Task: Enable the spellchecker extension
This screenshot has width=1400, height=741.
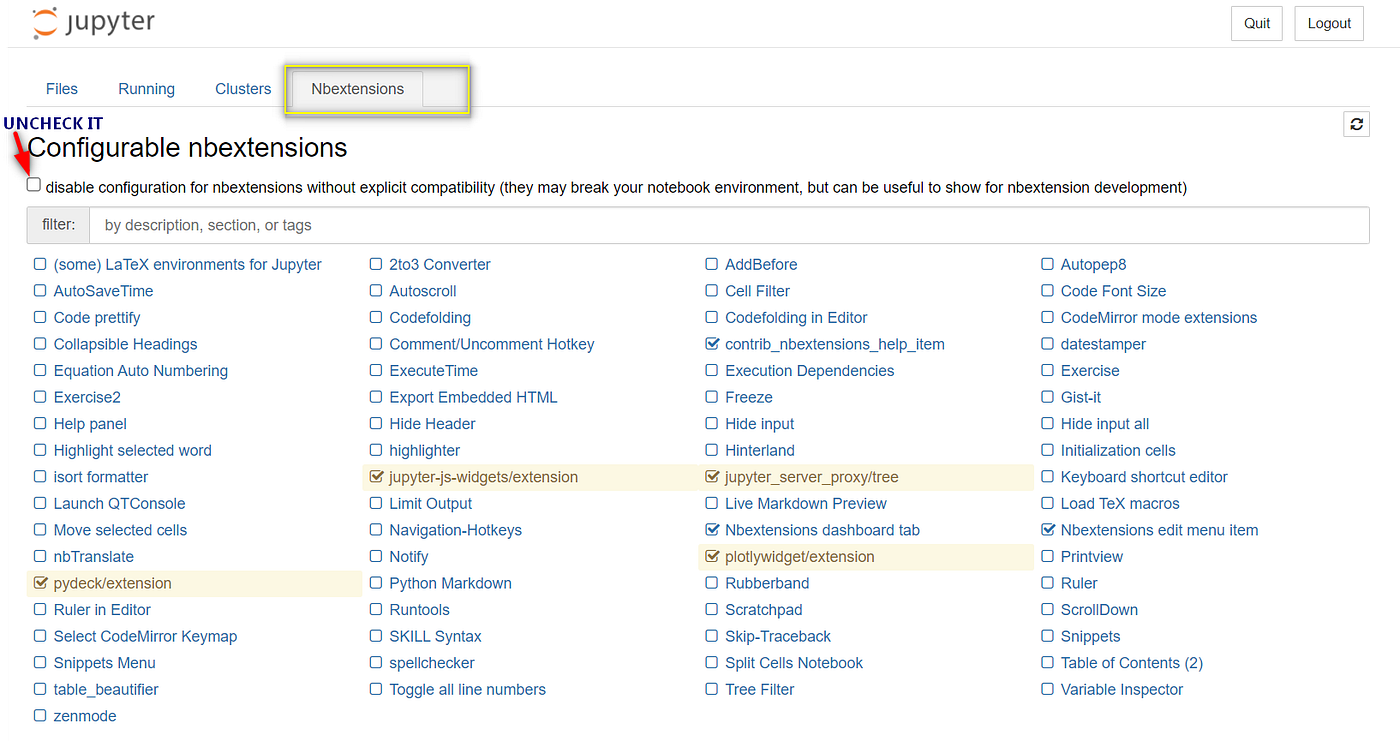Action: 375,662
